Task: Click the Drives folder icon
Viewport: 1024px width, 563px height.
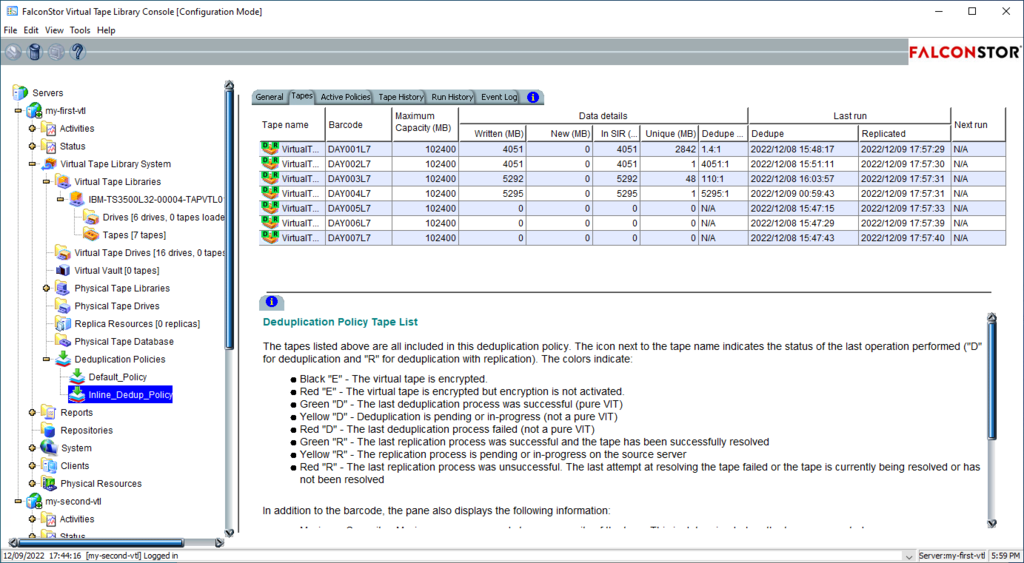Action: 91,217
